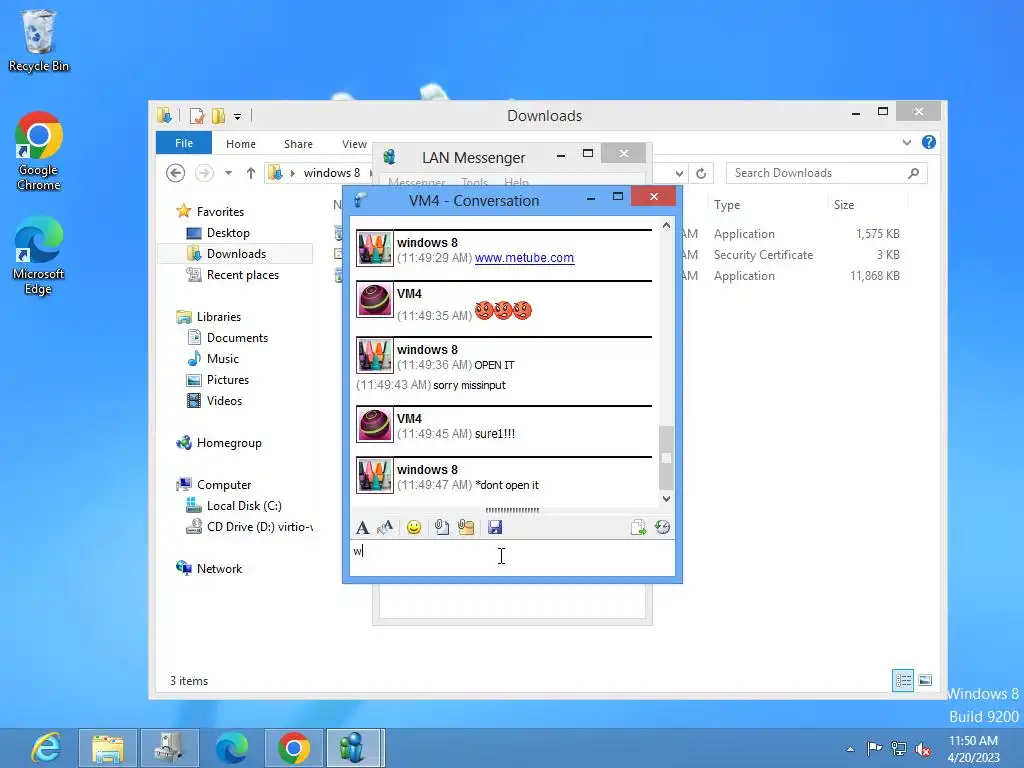Screen dimensions: 1024x768
Task: Click conversation scrollbar down arrow
Action: pyautogui.click(x=666, y=498)
